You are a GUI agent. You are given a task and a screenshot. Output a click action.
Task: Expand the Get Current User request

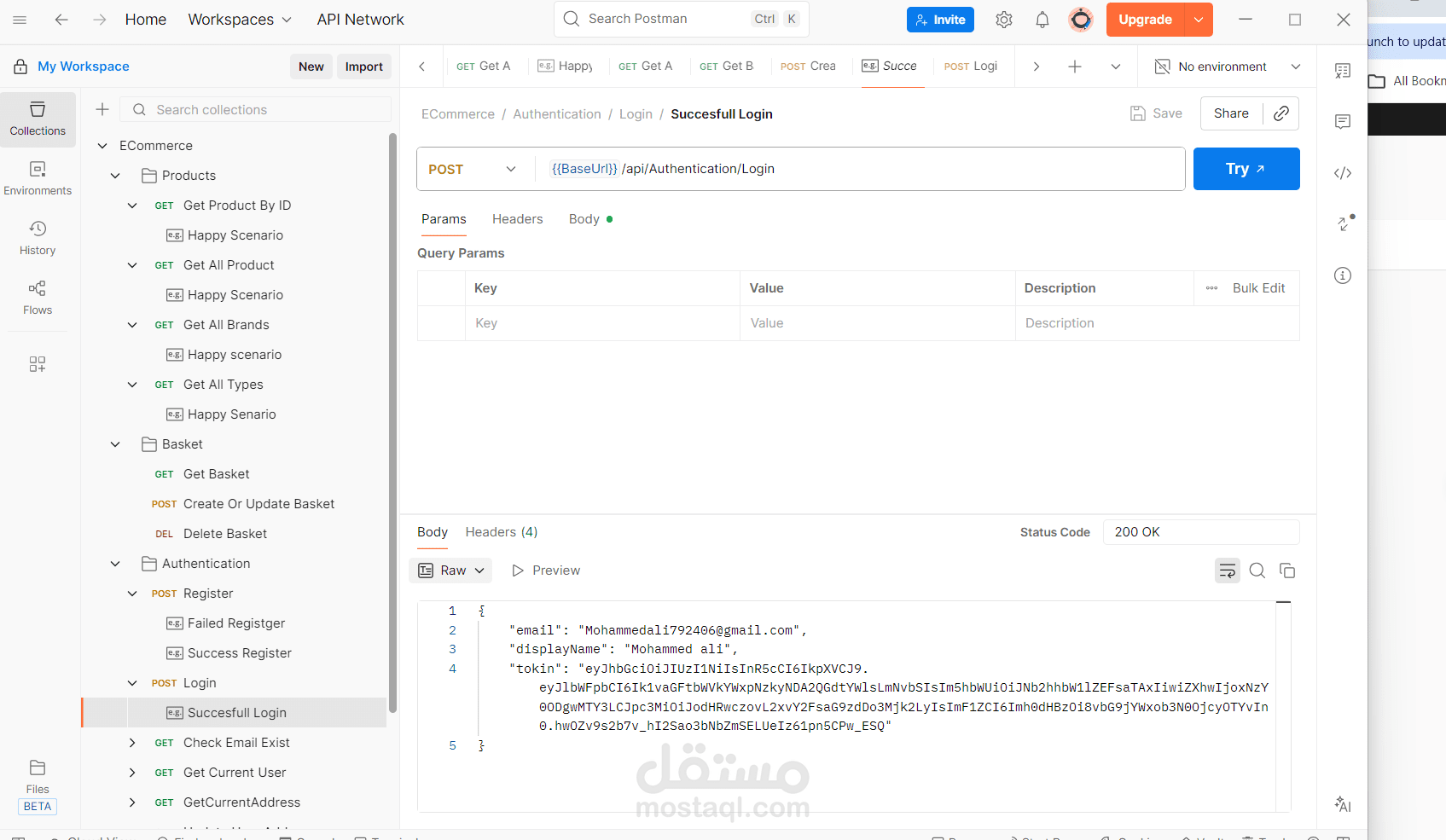[132, 773]
